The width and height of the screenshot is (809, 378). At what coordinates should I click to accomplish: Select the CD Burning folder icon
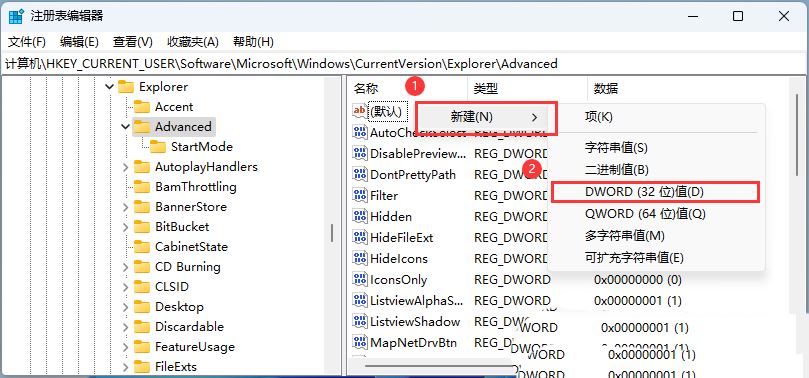(x=141, y=267)
